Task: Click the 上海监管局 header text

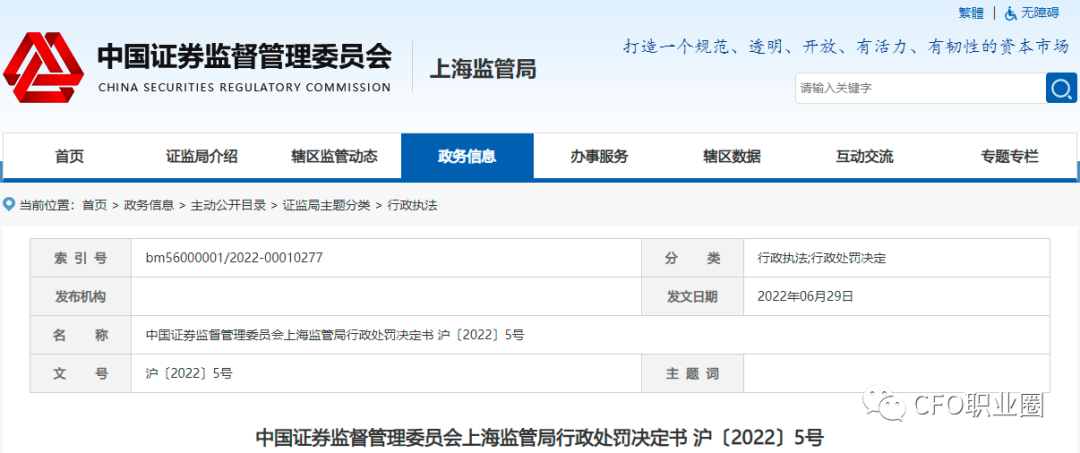Action: pyautogui.click(x=482, y=69)
